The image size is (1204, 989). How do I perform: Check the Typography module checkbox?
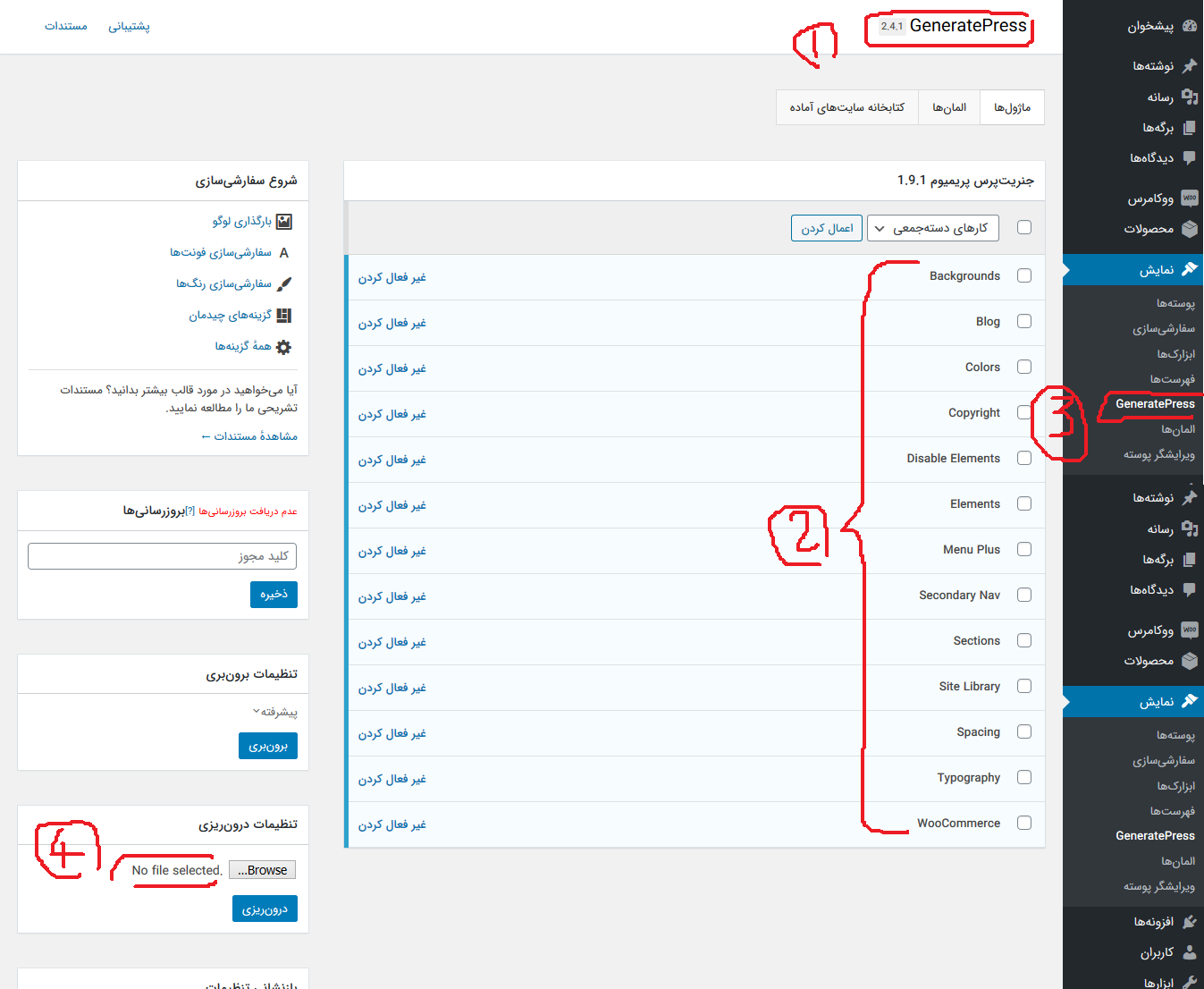pyautogui.click(x=1024, y=777)
